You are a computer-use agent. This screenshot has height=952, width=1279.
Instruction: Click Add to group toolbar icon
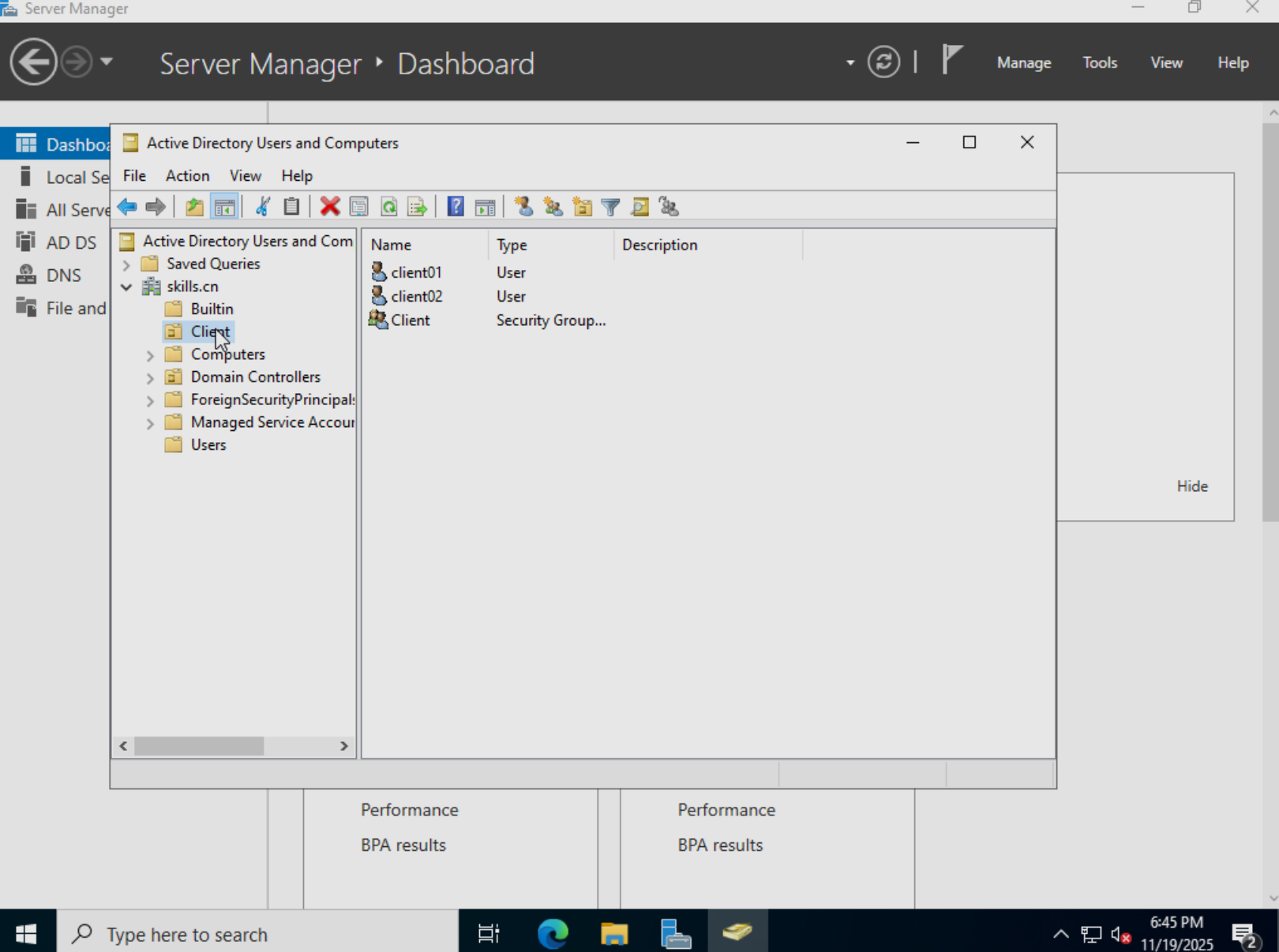669,207
